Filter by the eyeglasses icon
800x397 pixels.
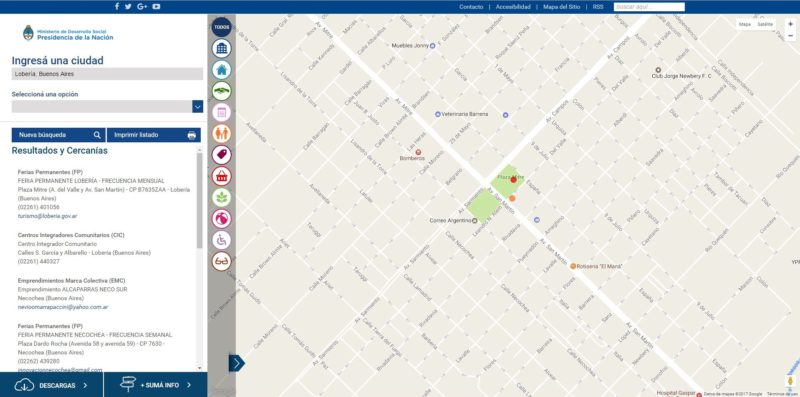221,261
